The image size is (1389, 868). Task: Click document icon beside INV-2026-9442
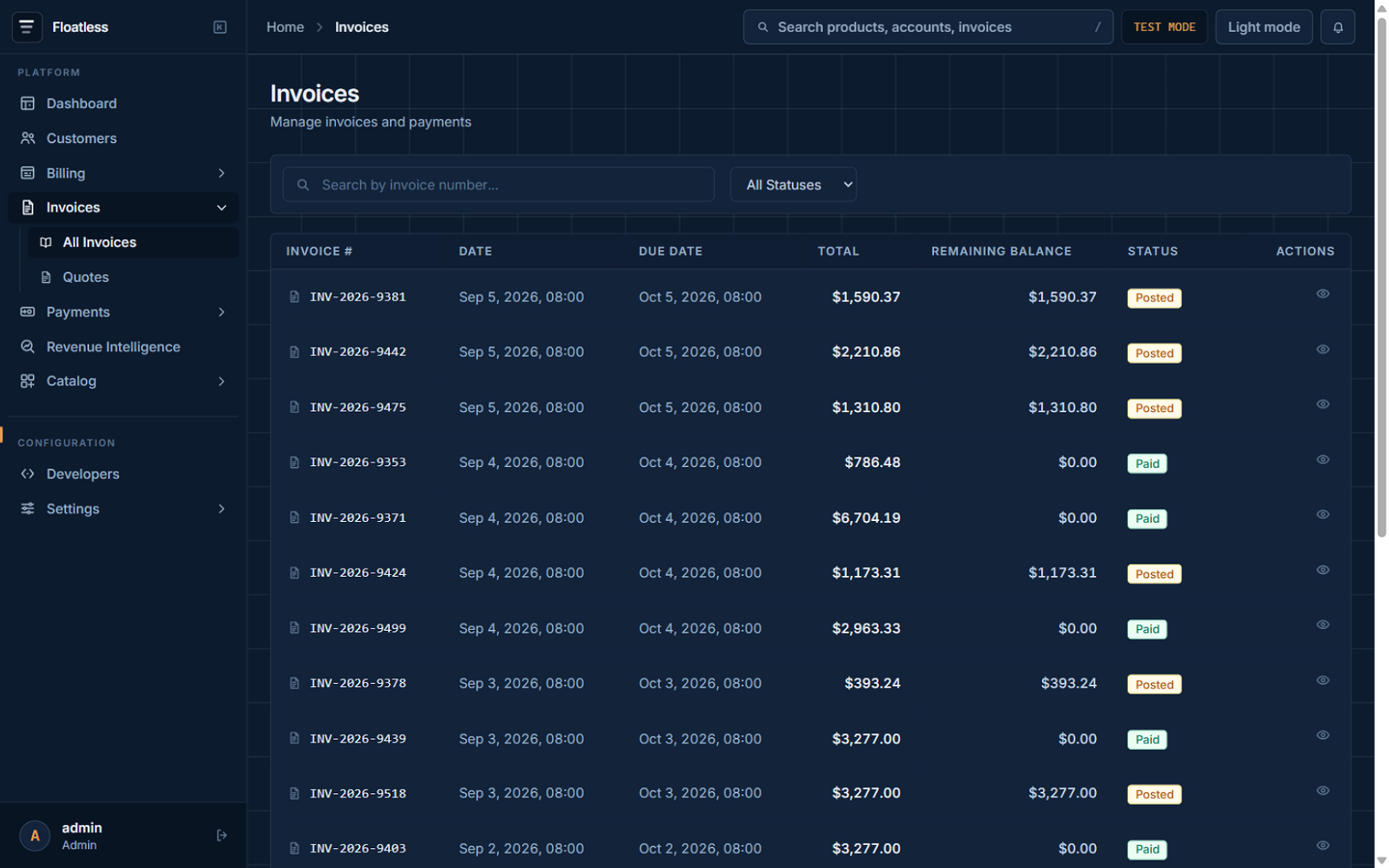click(295, 352)
